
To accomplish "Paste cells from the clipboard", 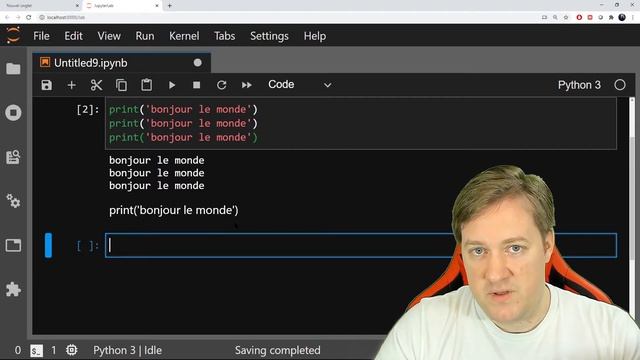I will click(x=147, y=85).
